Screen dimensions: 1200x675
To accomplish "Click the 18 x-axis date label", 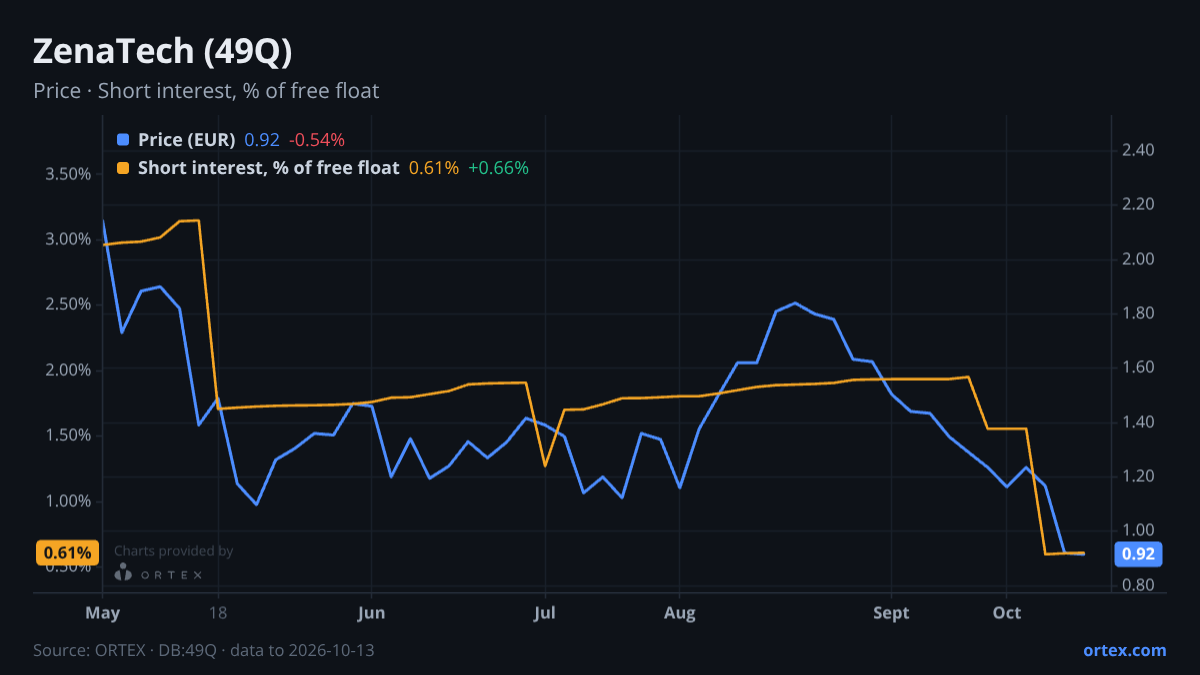I will coord(218,613).
